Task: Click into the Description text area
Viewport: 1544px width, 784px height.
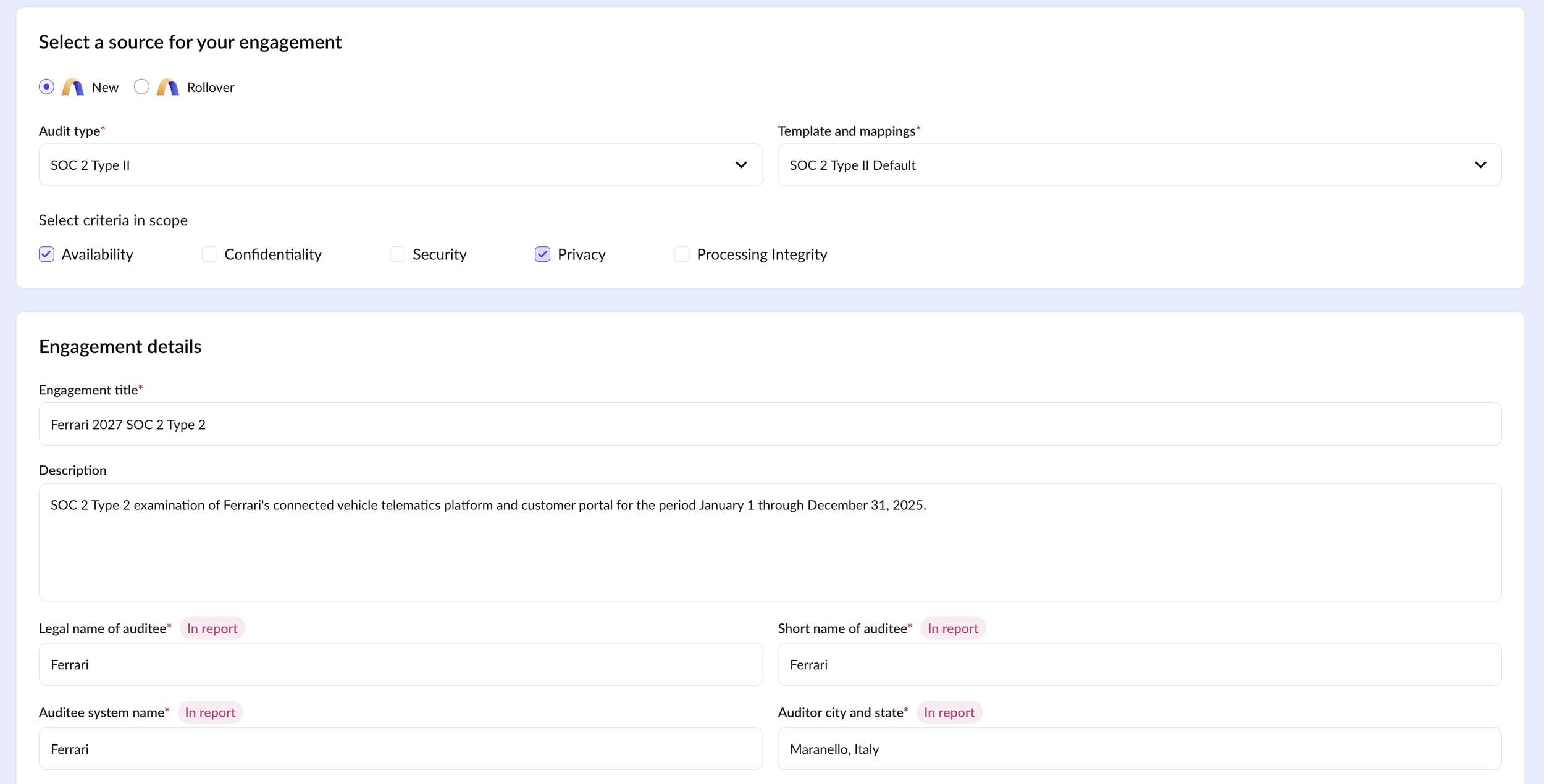Action: [770, 543]
